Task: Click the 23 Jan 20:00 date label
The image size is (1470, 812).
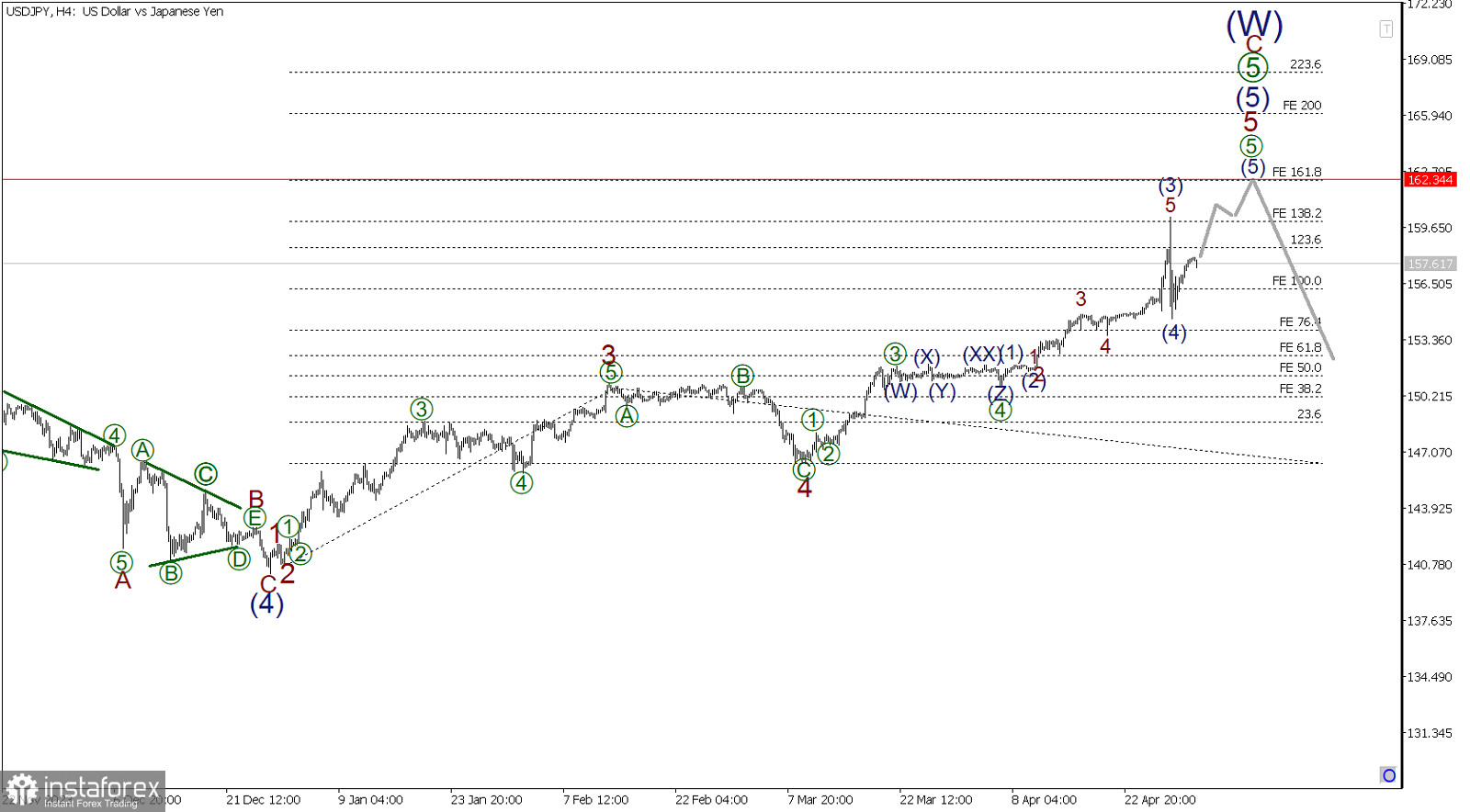Action: [486, 799]
